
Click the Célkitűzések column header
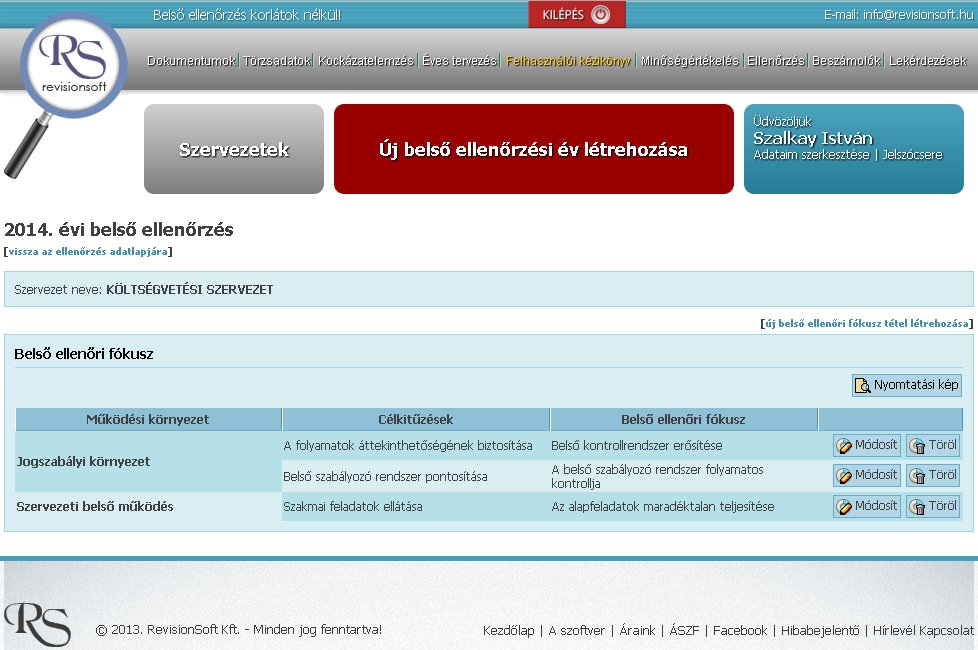tap(416, 419)
